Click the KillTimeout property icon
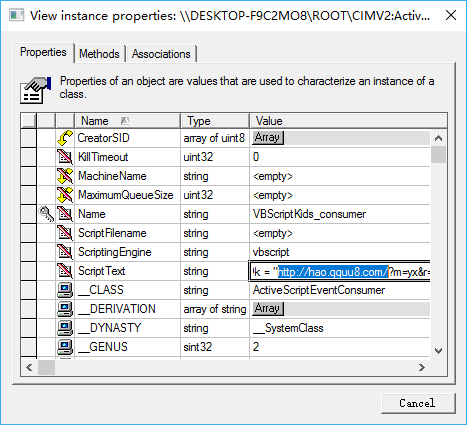The image size is (467, 425). click(65, 157)
